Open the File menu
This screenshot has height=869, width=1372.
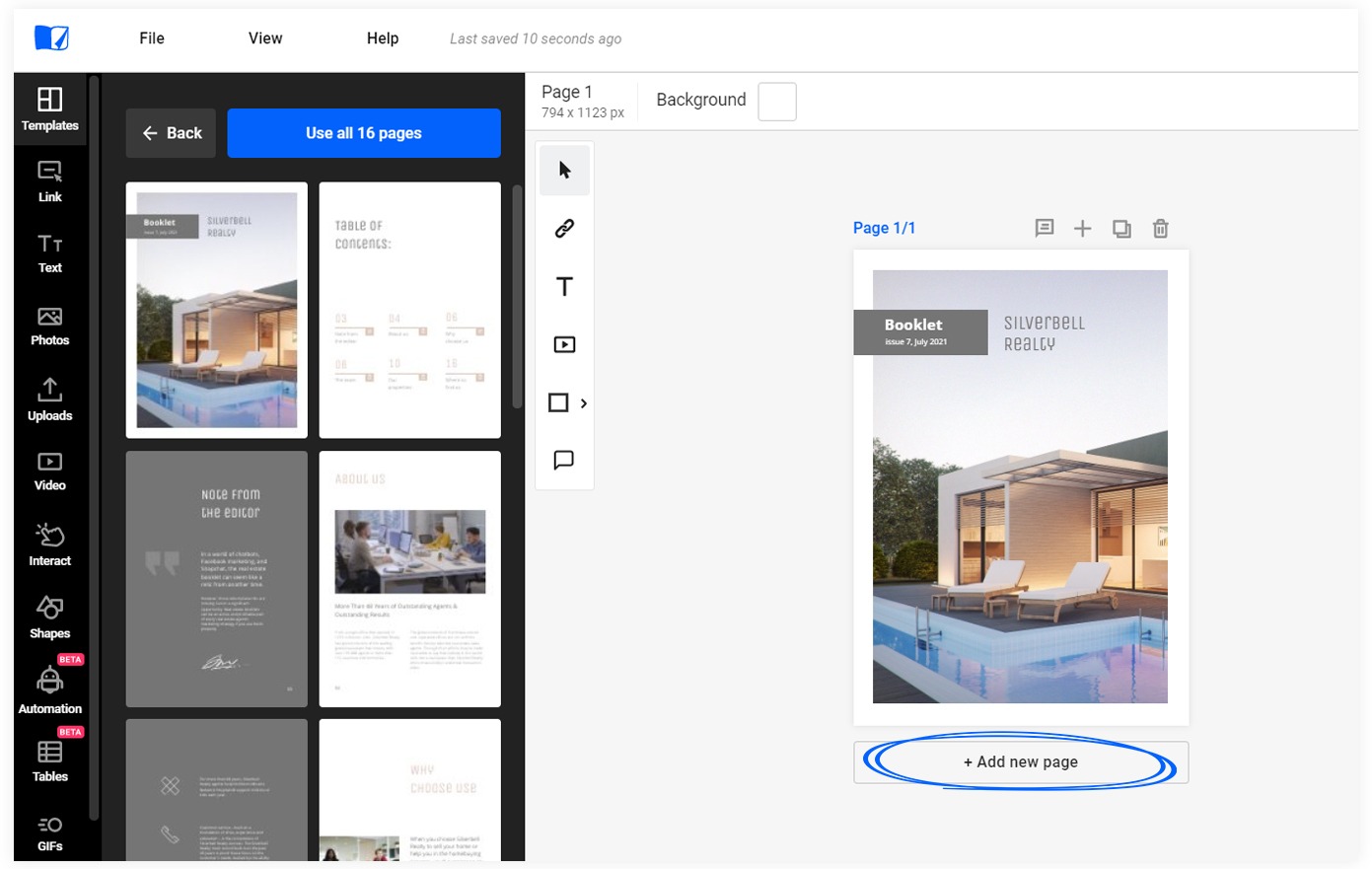[152, 38]
